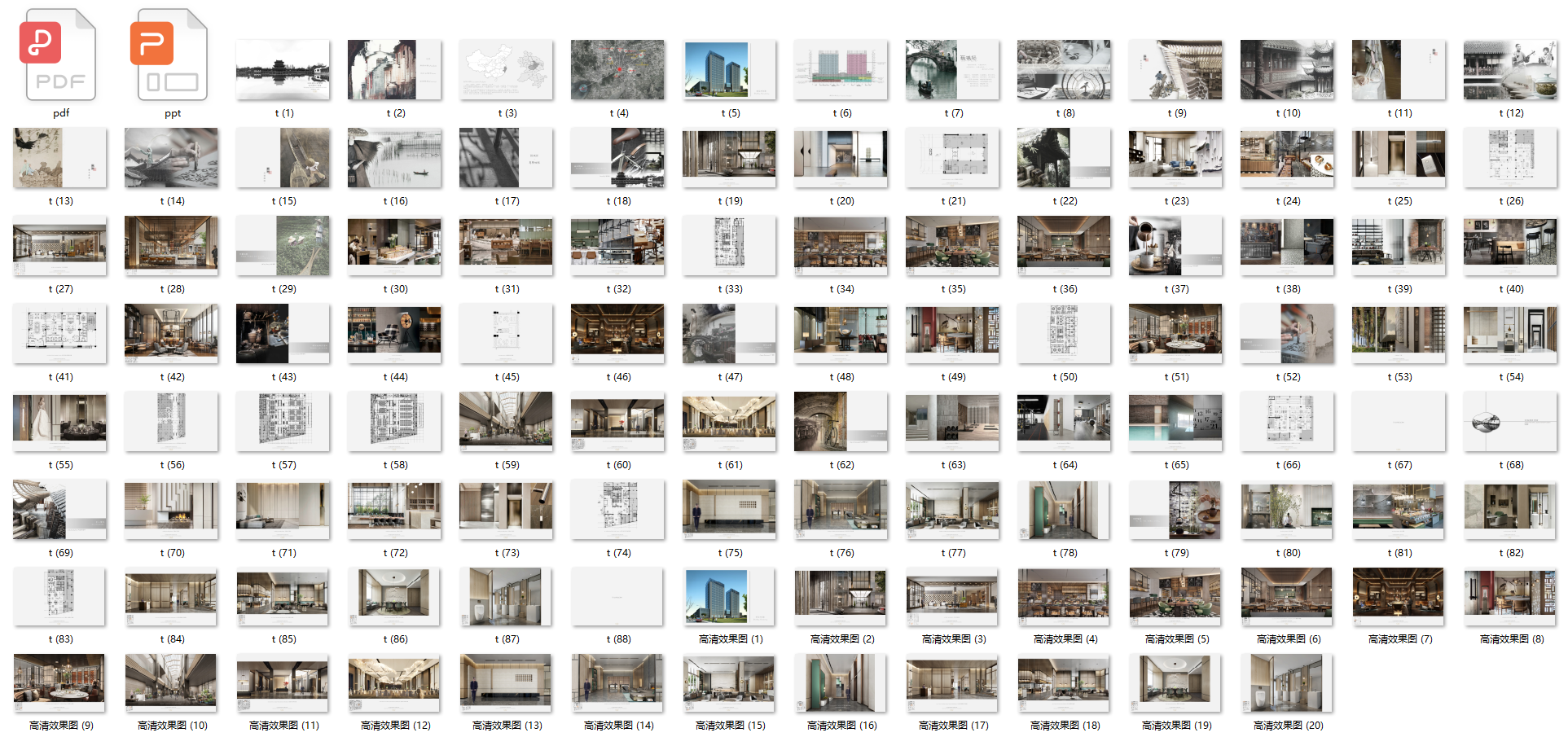
Task: Select the t (3) map thumbnail
Action: pyautogui.click(x=506, y=70)
